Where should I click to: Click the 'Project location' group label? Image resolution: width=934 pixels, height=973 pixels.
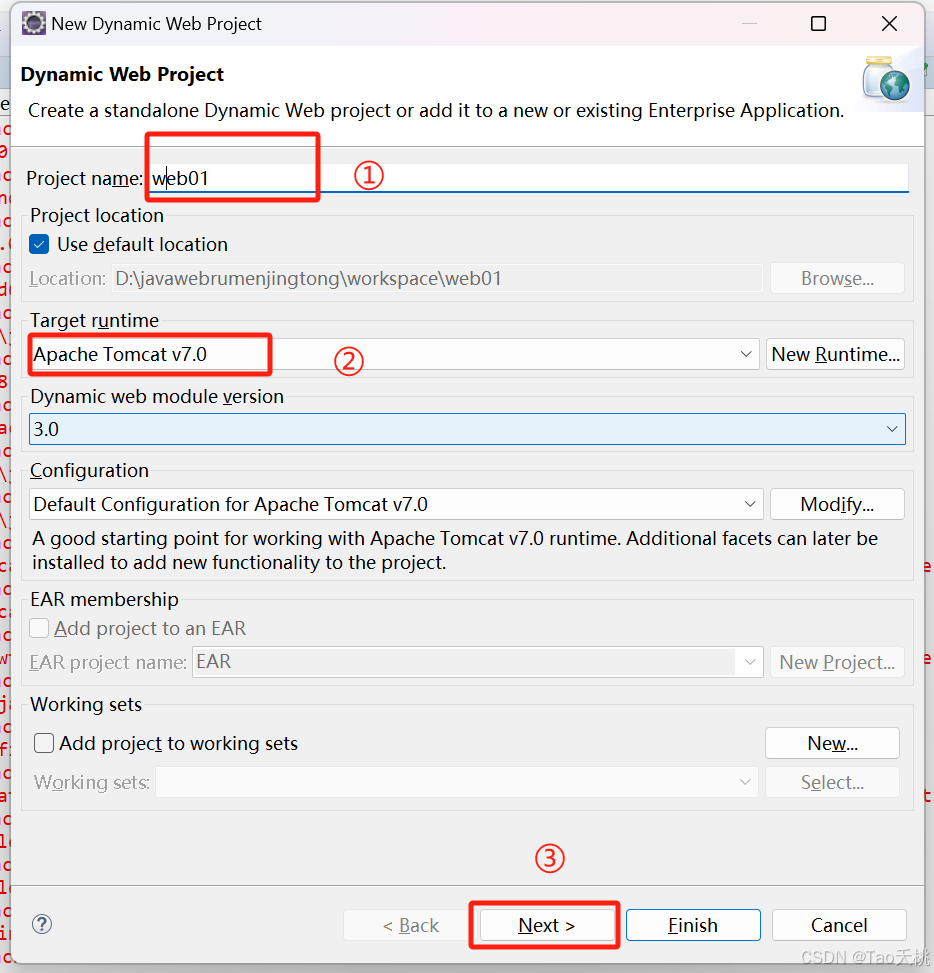(97, 215)
